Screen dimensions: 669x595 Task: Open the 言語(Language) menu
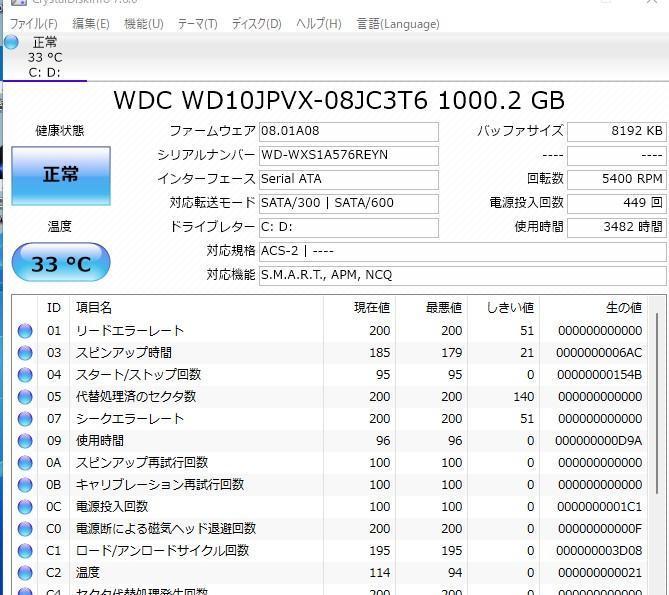(398, 24)
